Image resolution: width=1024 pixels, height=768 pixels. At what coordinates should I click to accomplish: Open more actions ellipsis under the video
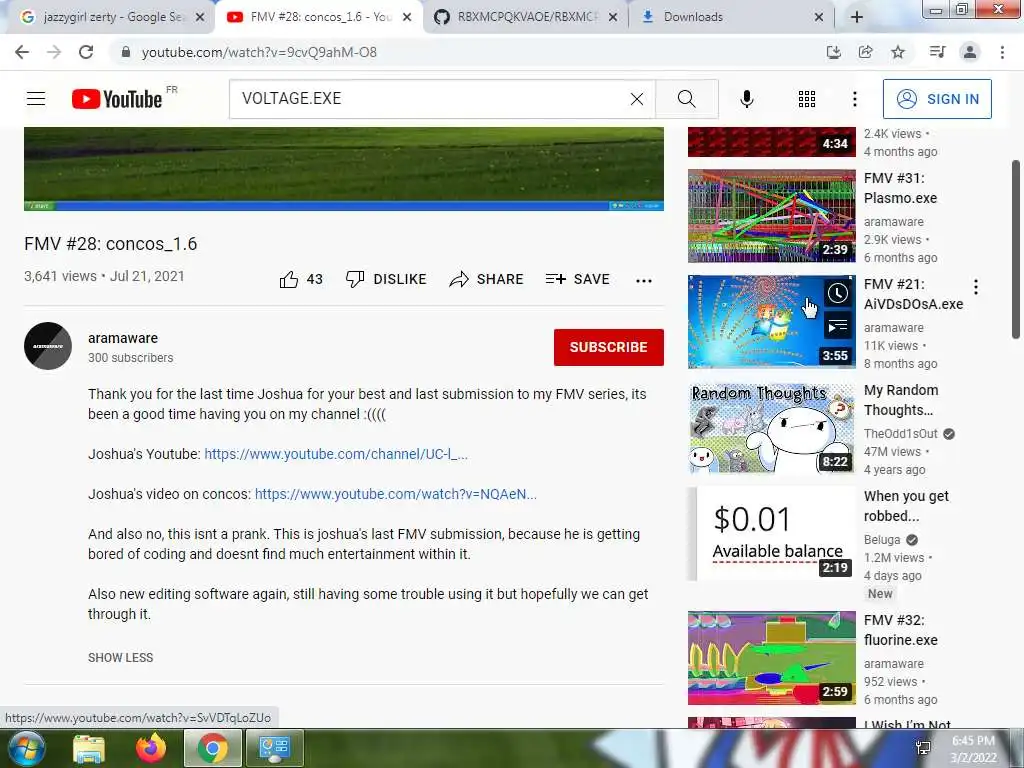tap(644, 280)
